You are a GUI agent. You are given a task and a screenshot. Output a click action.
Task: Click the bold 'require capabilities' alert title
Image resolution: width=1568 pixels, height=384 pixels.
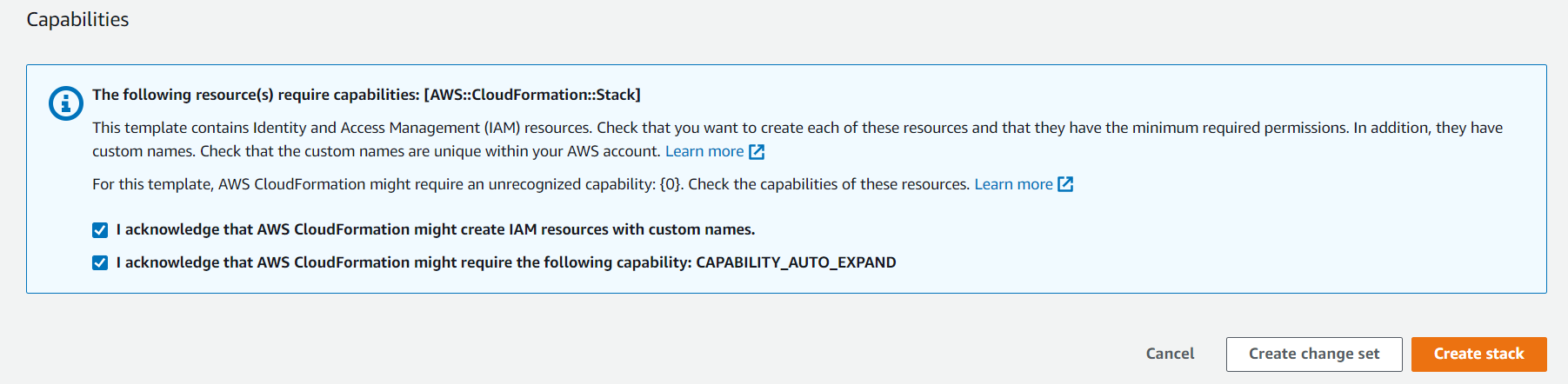point(257,95)
